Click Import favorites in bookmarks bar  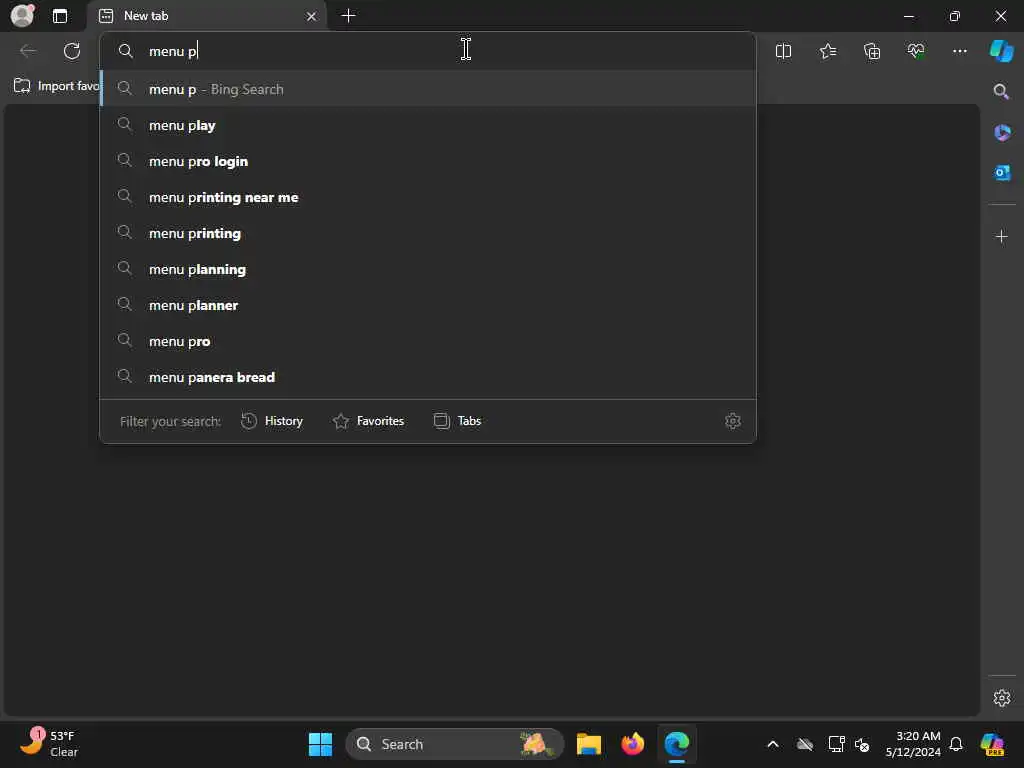click(56, 86)
